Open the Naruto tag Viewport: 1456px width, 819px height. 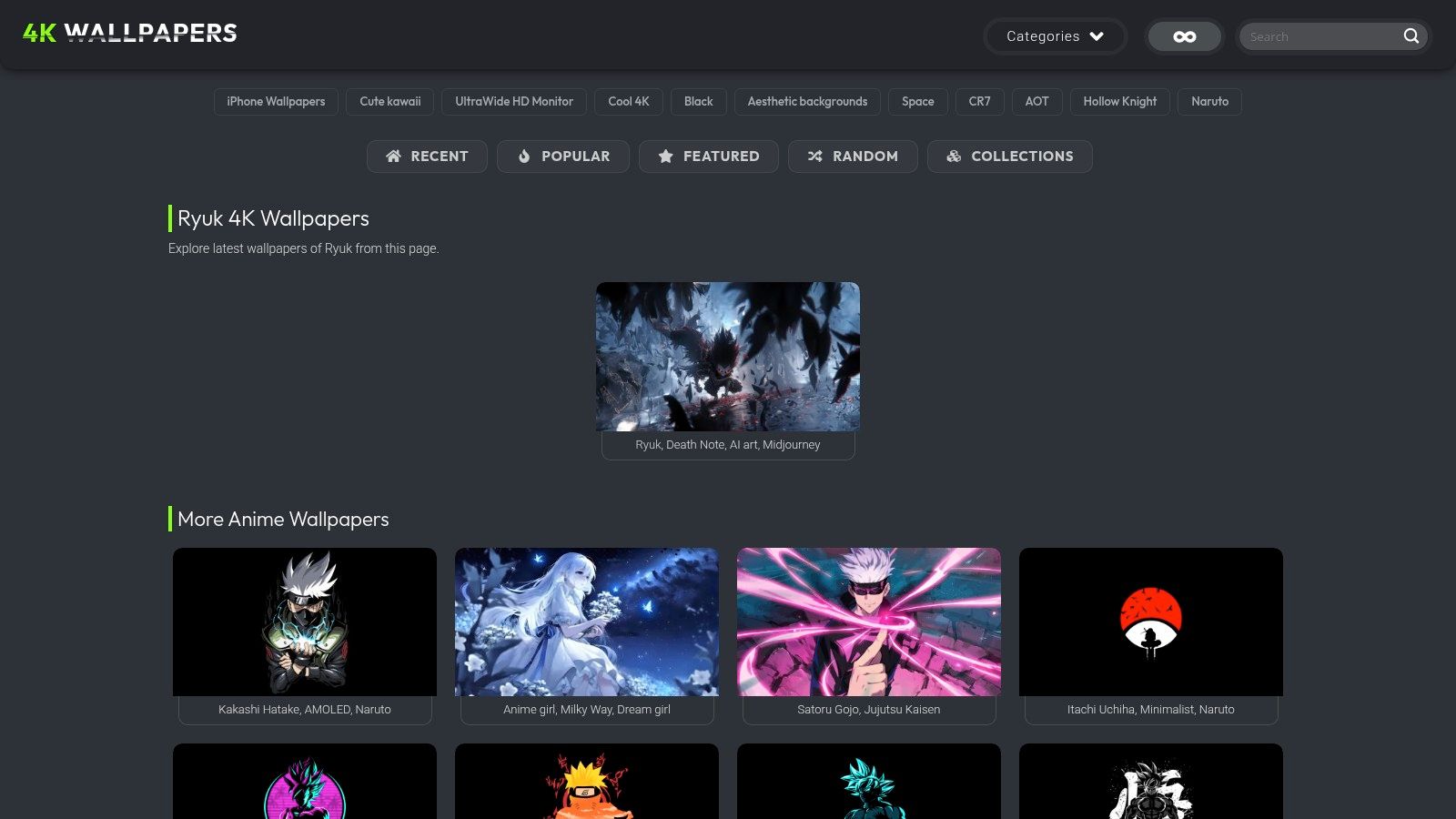pyautogui.click(x=1210, y=102)
